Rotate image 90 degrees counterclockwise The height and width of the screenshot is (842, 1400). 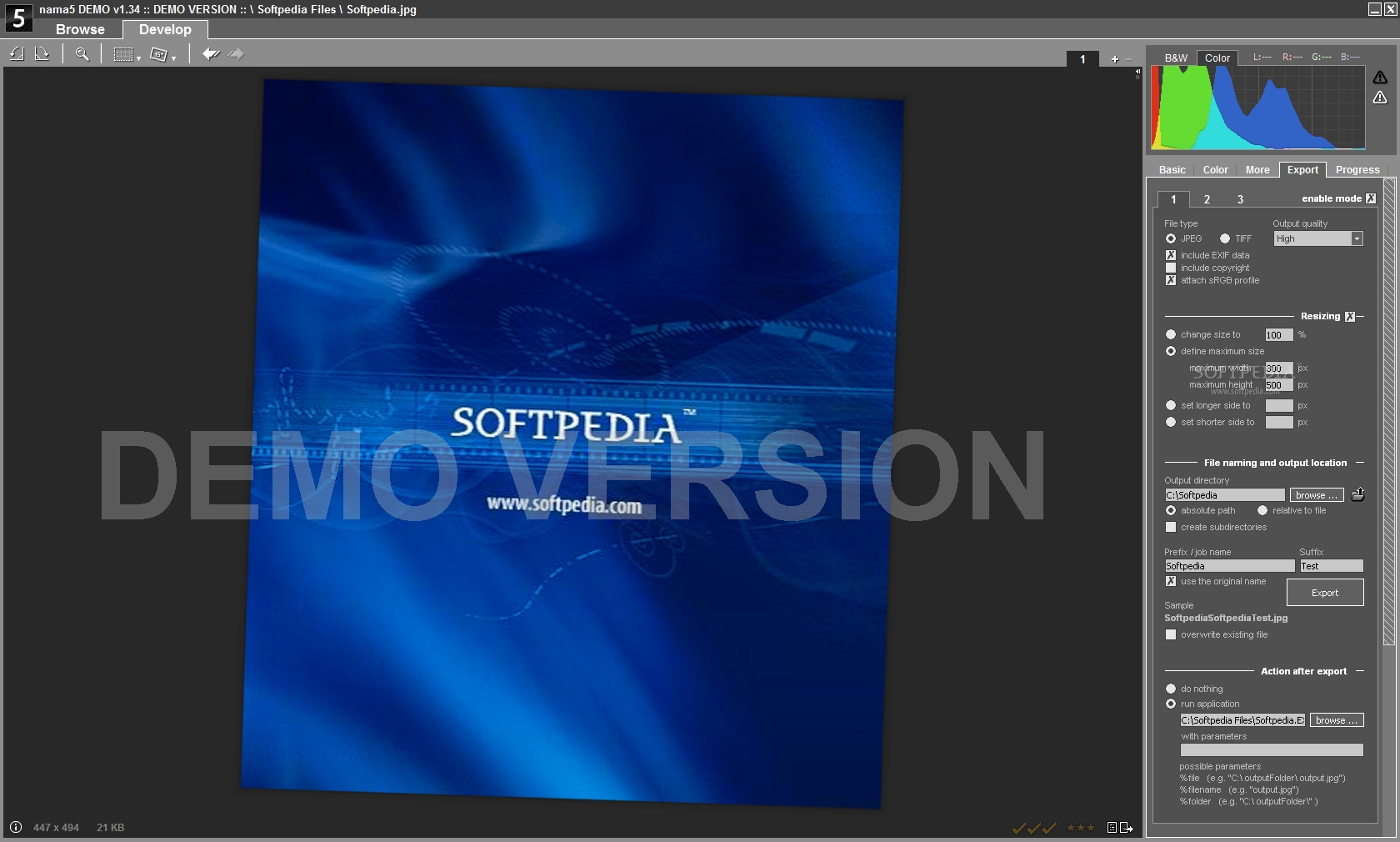[x=17, y=54]
